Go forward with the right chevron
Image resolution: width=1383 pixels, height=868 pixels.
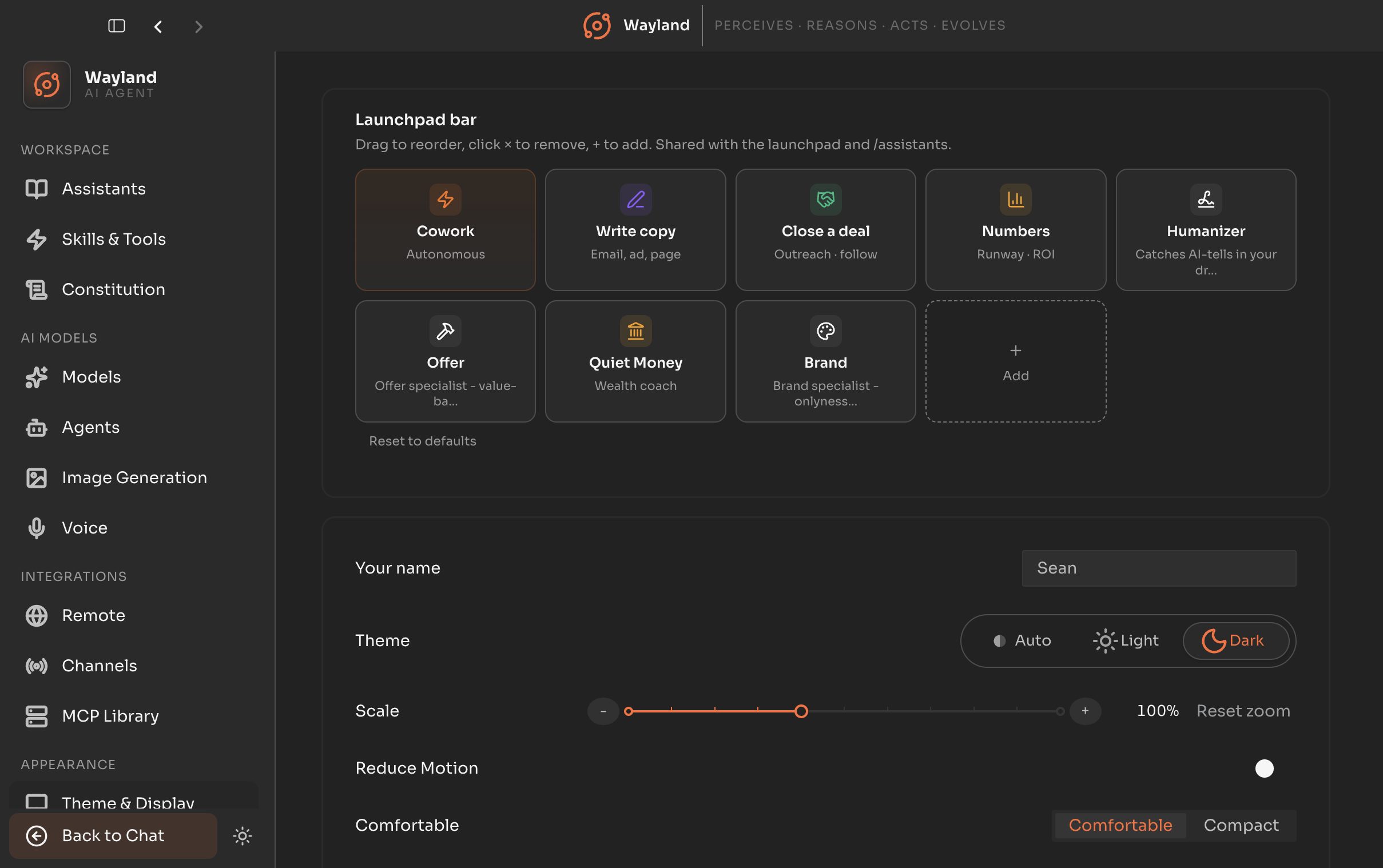[x=198, y=26]
